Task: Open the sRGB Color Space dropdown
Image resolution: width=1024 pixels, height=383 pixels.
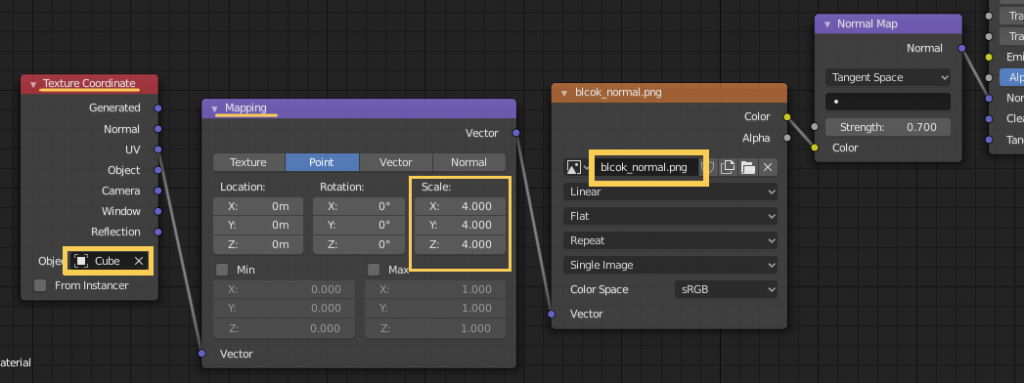Action: [726, 290]
